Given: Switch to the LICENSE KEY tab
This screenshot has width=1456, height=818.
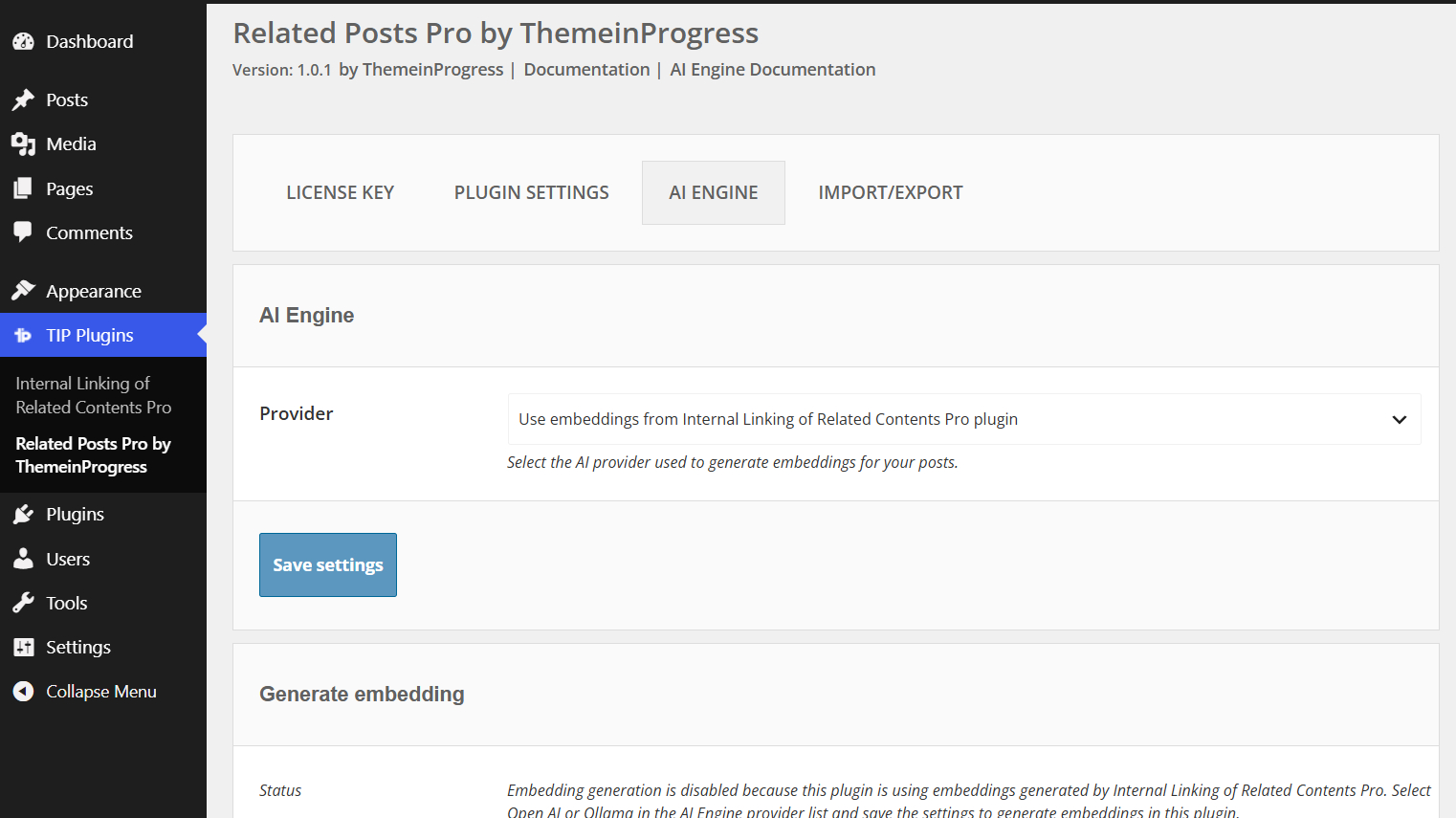Looking at the screenshot, I should (340, 192).
